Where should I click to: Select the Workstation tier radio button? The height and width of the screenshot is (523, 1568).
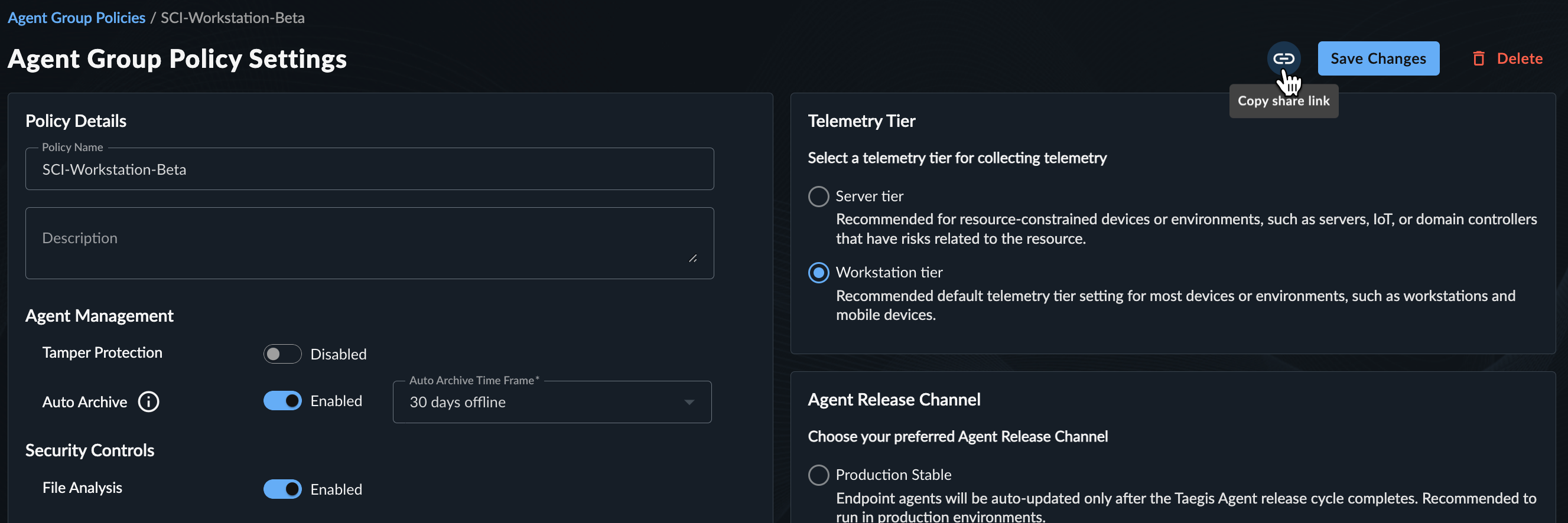coord(818,273)
